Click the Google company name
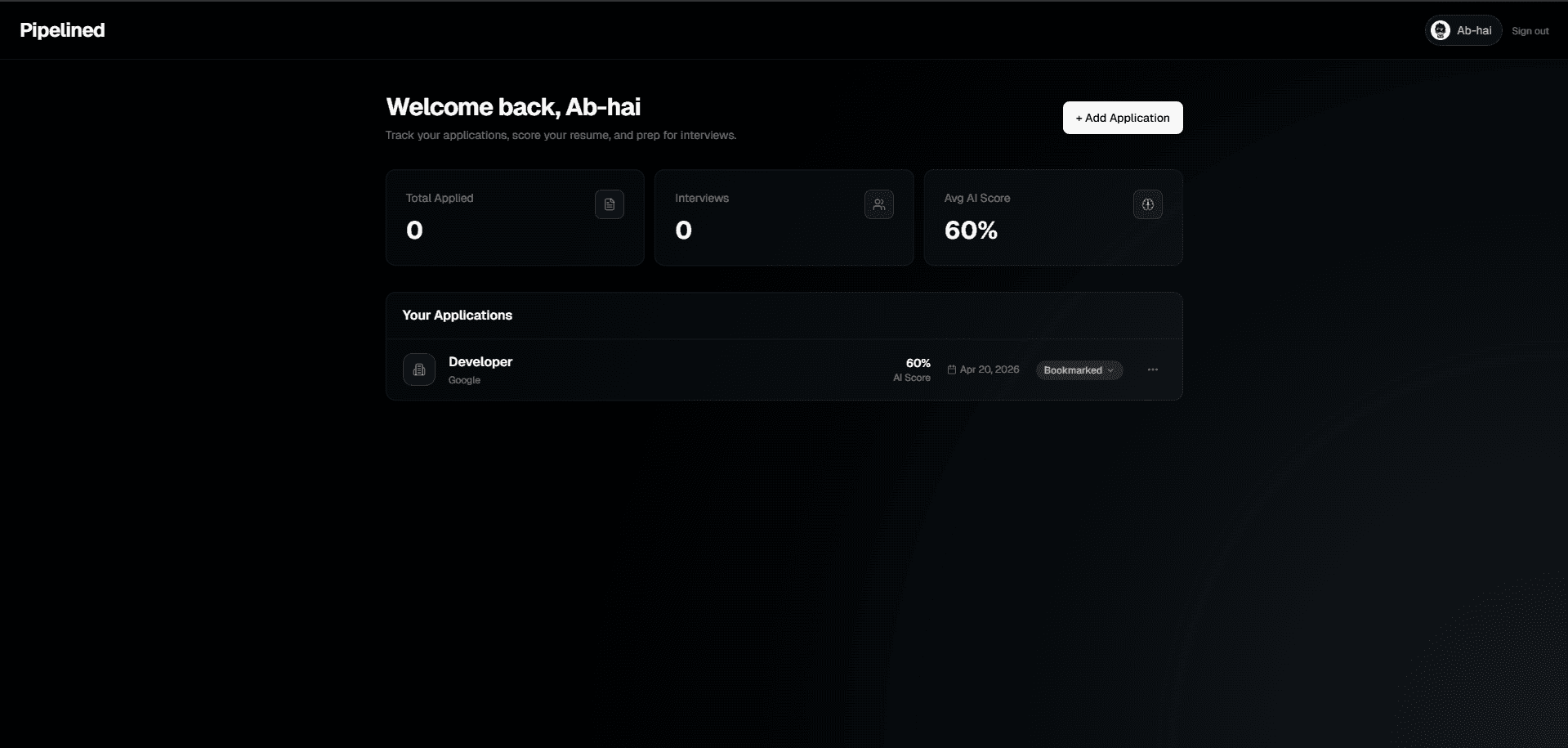Screen dimensions: 1568x748 [464, 380]
